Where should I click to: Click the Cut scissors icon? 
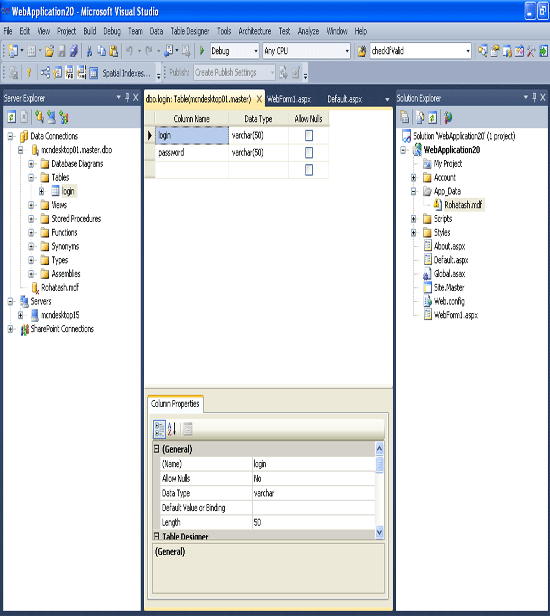[90, 51]
